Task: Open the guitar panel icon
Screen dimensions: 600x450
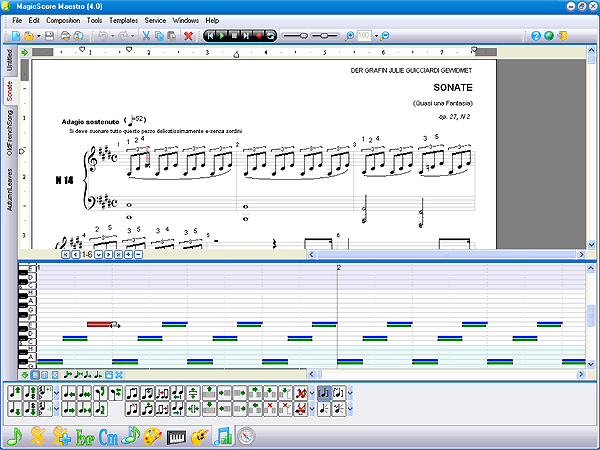Action: [199, 437]
